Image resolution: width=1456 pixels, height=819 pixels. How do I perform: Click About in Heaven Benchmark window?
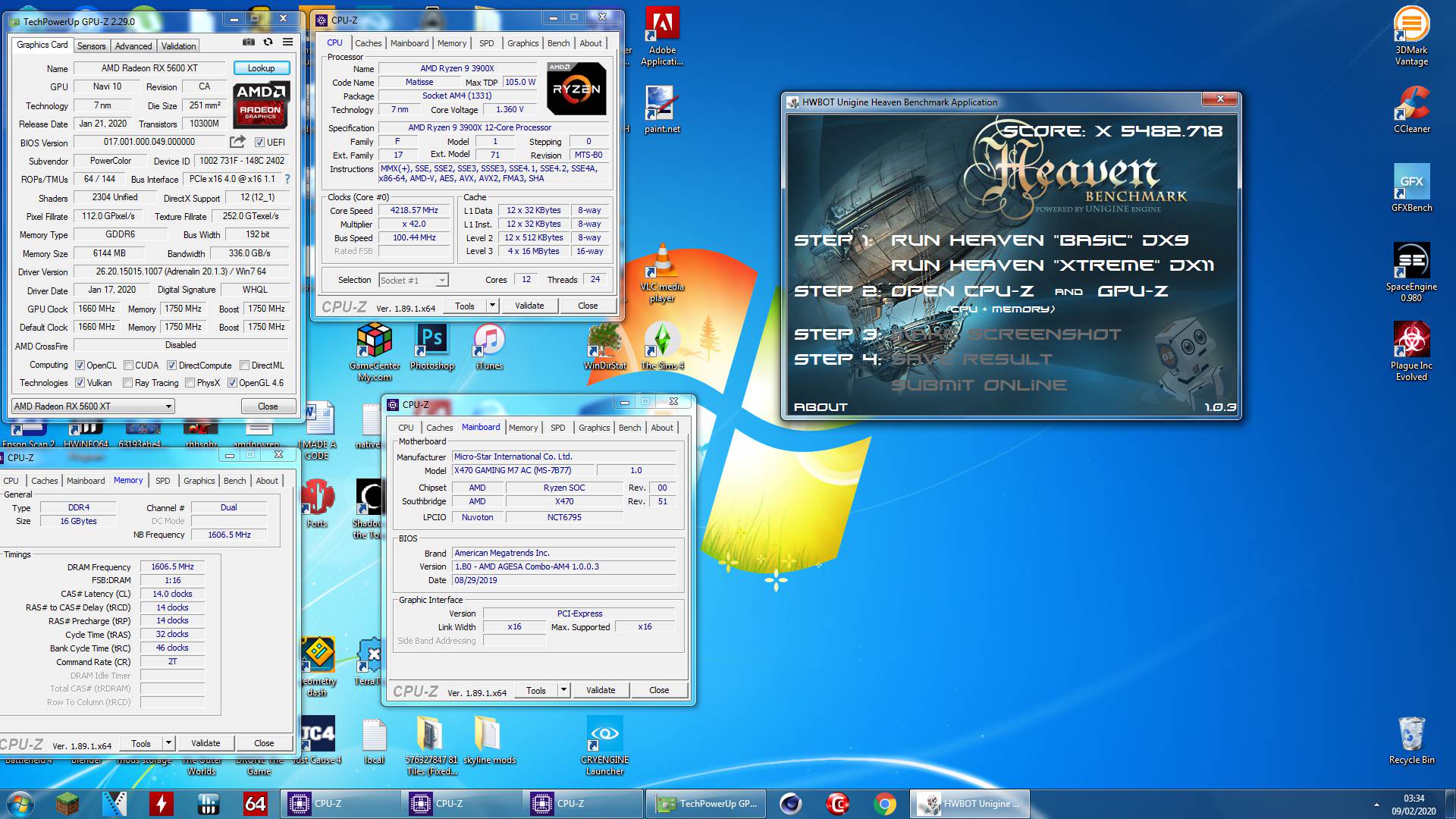[x=821, y=407]
